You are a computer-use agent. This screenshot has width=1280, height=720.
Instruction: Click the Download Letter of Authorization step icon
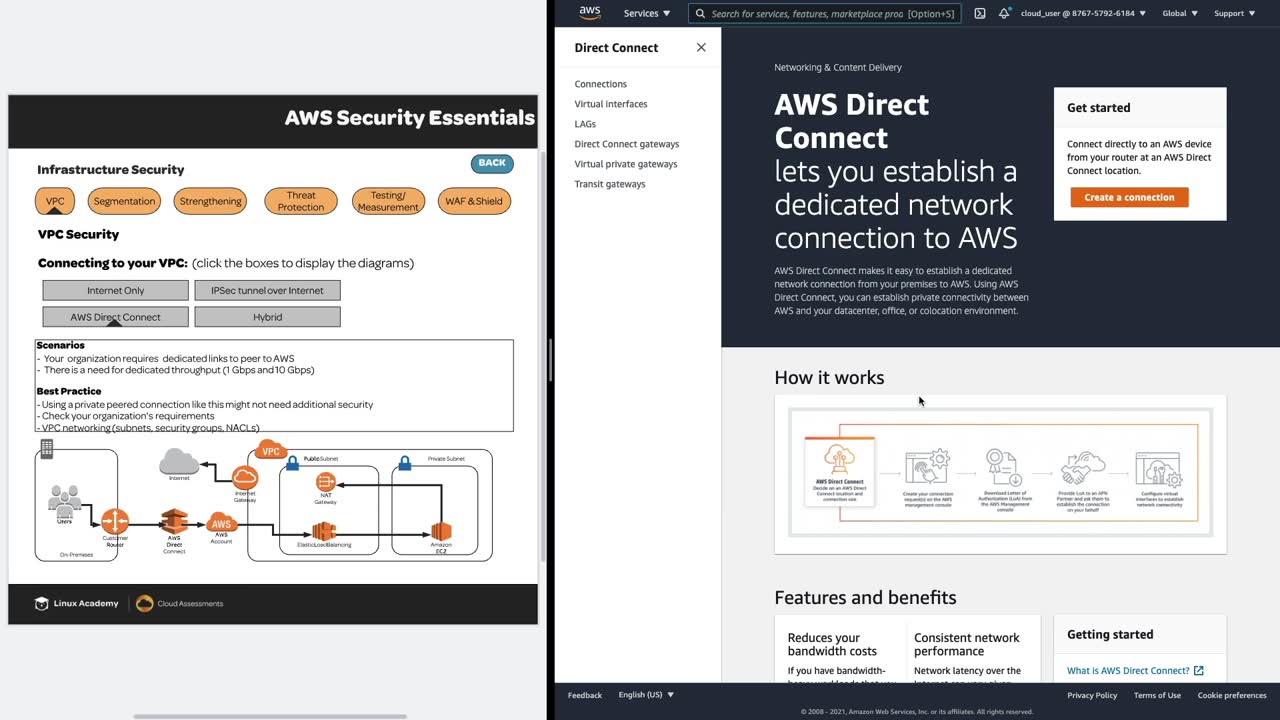click(x=1002, y=466)
